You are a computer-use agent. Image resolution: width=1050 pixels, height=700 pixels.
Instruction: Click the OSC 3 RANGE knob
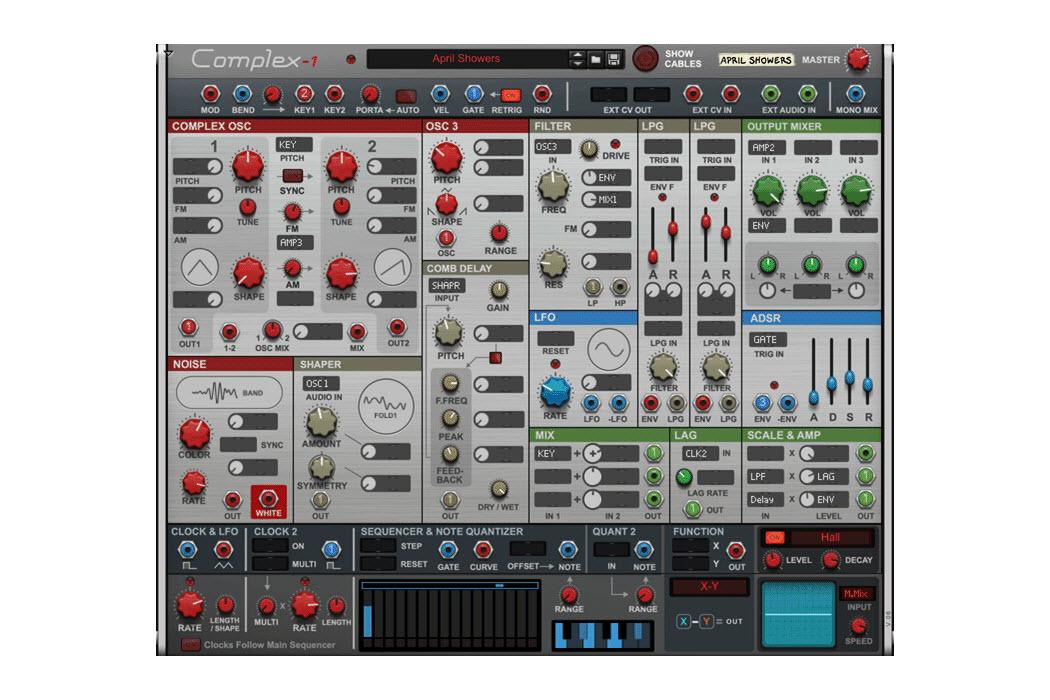click(x=499, y=233)
